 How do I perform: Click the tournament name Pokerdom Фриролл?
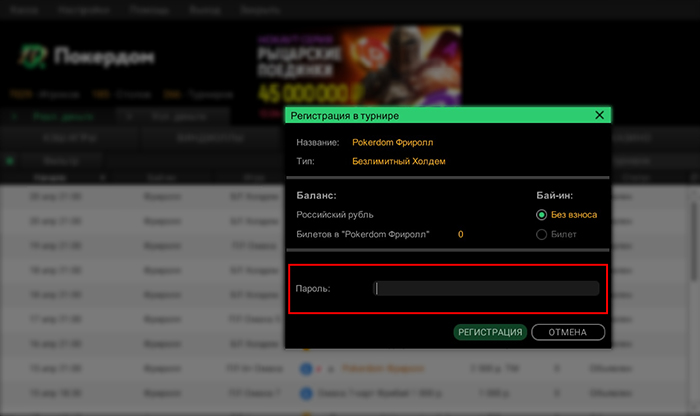point(392,142)
